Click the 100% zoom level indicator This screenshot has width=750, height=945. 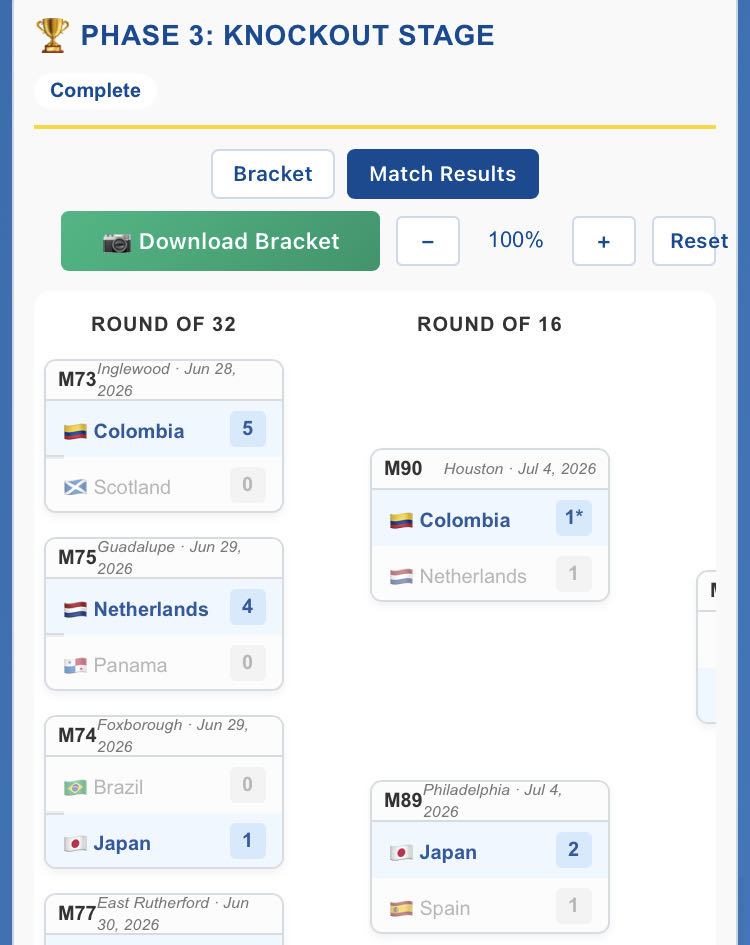point(516,240)
